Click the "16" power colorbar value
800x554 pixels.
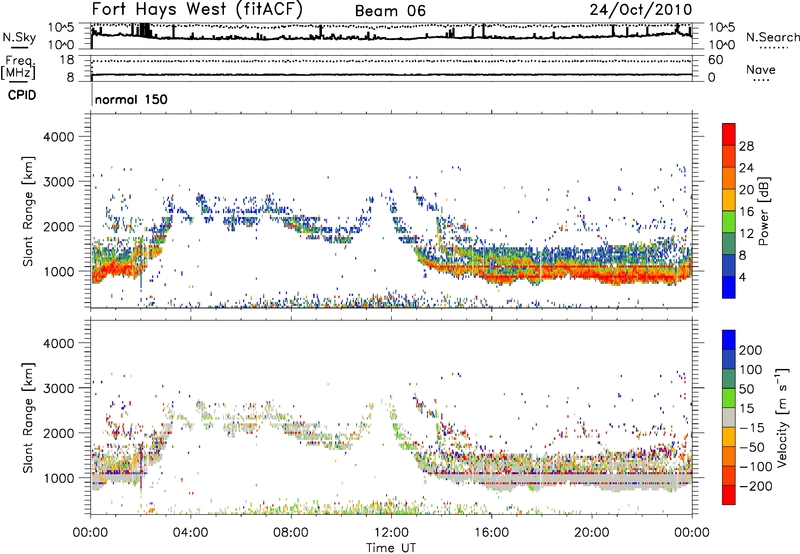tap(746, 212)
